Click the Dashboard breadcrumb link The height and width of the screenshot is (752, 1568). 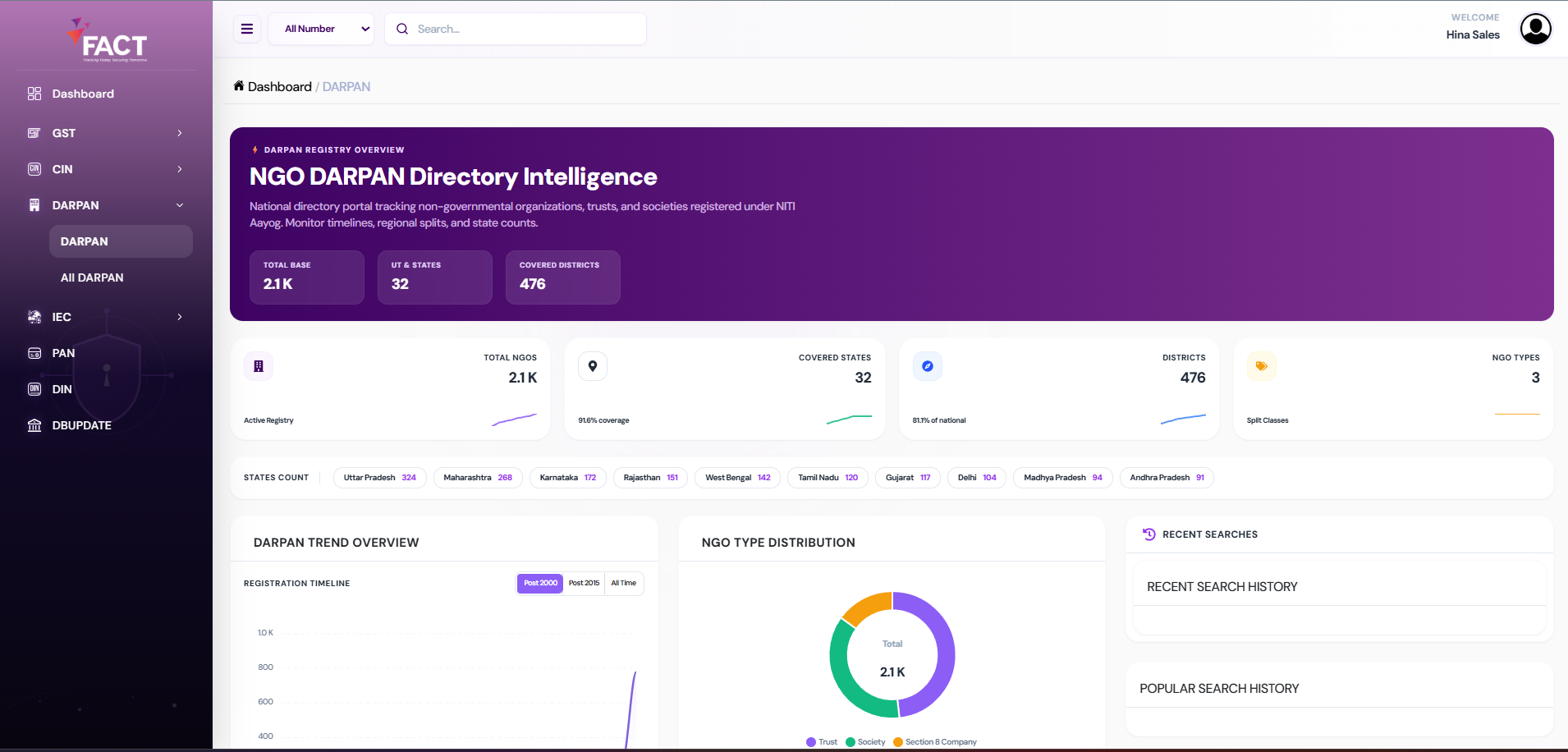pos(280,86)
